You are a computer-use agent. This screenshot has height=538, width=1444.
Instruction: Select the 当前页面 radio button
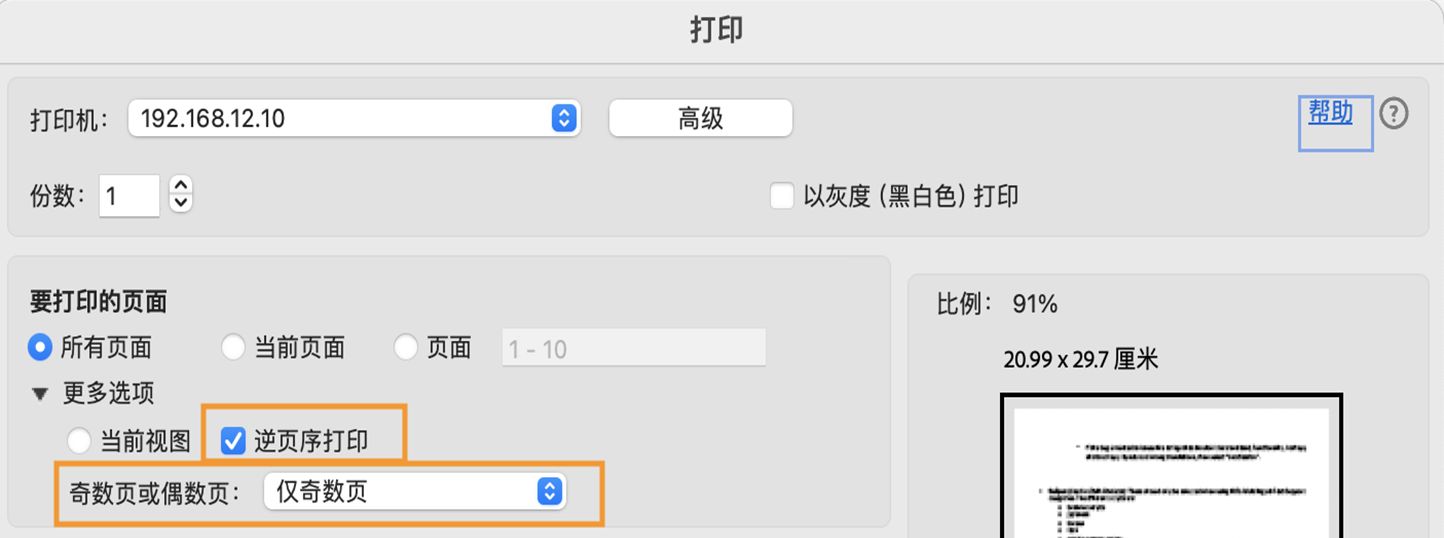click(233, 348)
